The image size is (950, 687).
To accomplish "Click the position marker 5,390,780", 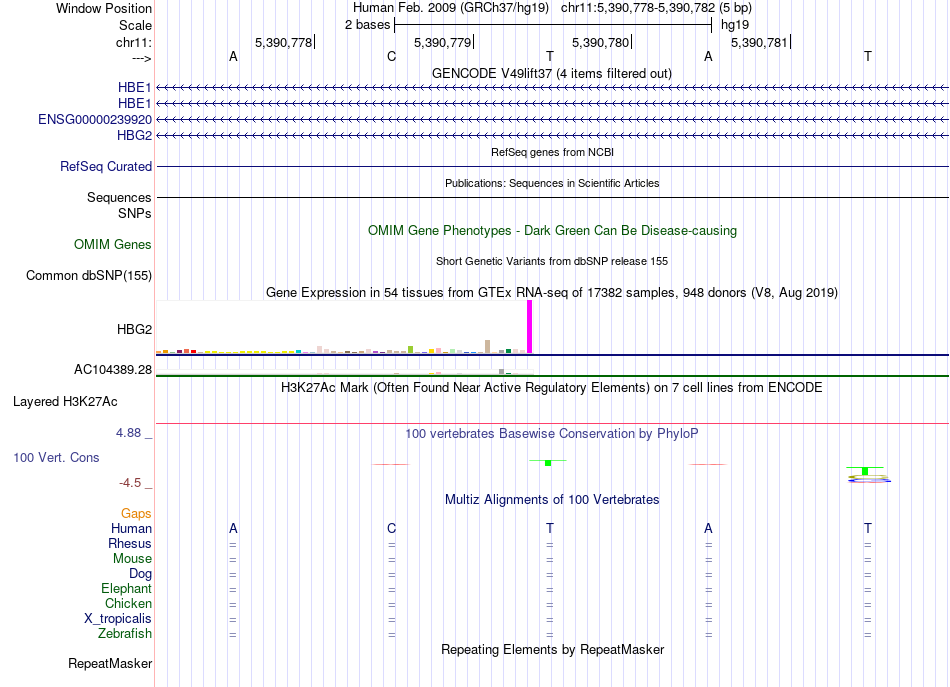I will click(x=600, y=42).
